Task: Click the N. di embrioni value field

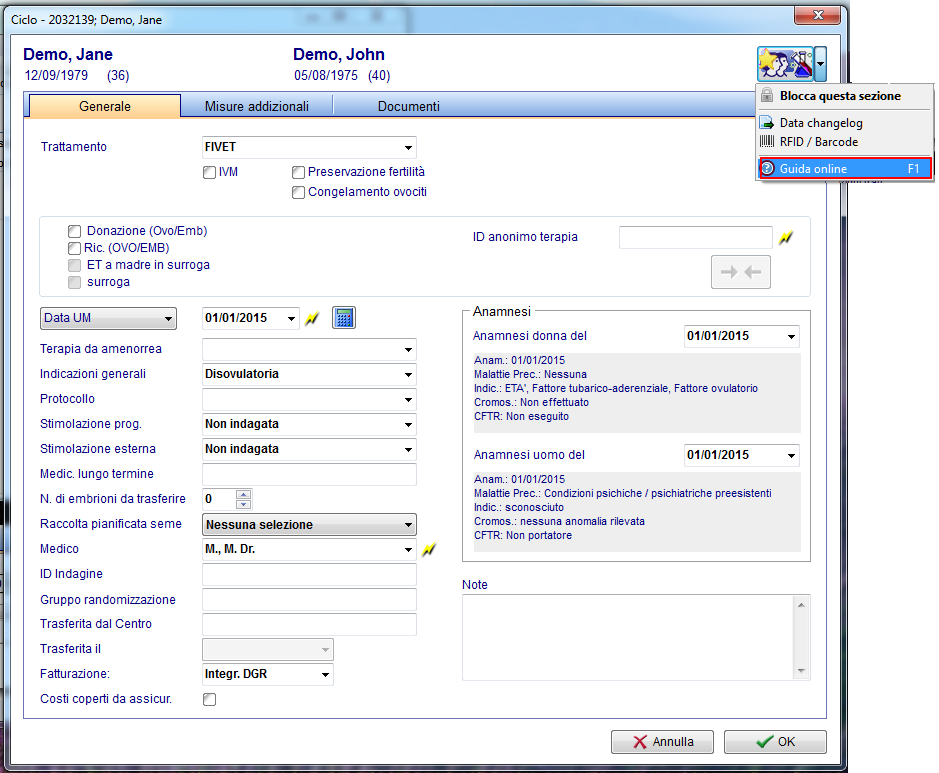Action: (x=219, y=499)
